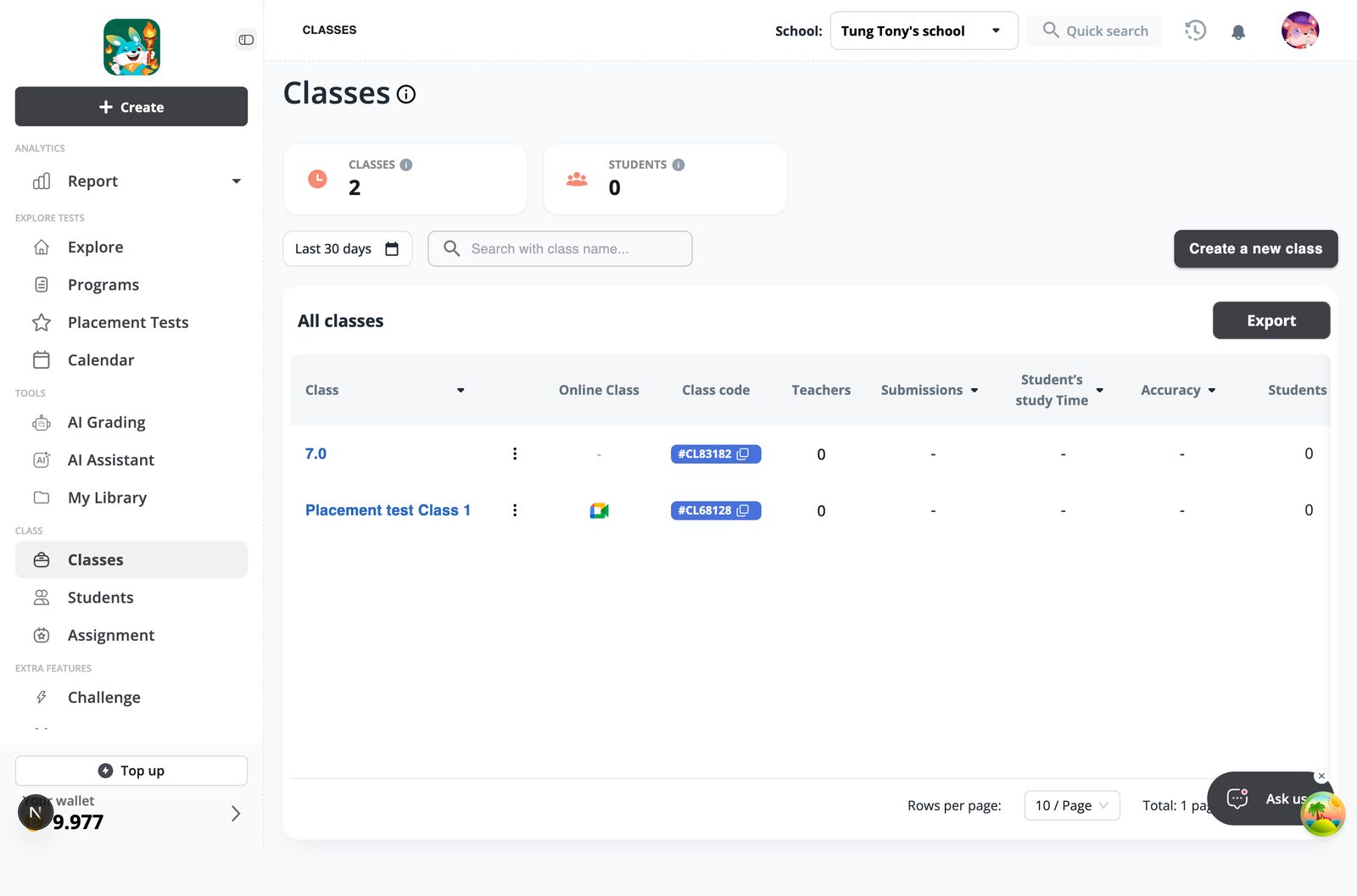Open notifications bell
The image size is (1357, 896).
click(1238, 32)
